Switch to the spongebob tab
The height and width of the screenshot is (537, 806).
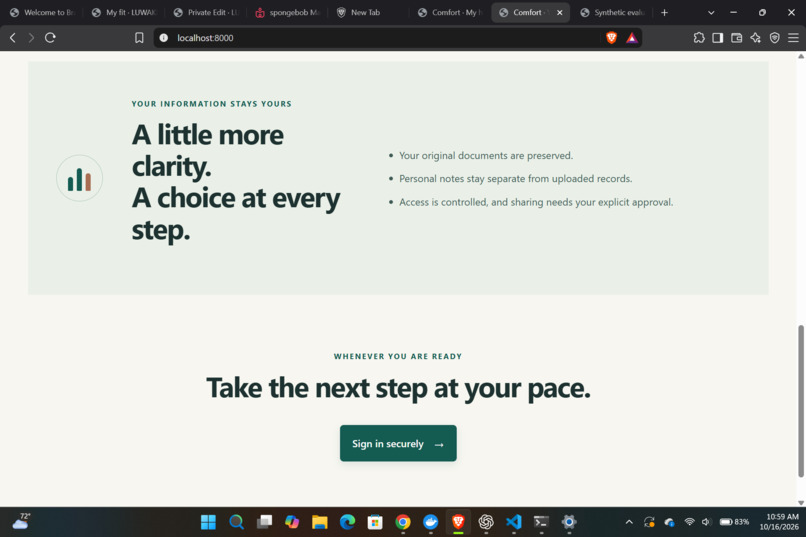click(x=288, y=12)
